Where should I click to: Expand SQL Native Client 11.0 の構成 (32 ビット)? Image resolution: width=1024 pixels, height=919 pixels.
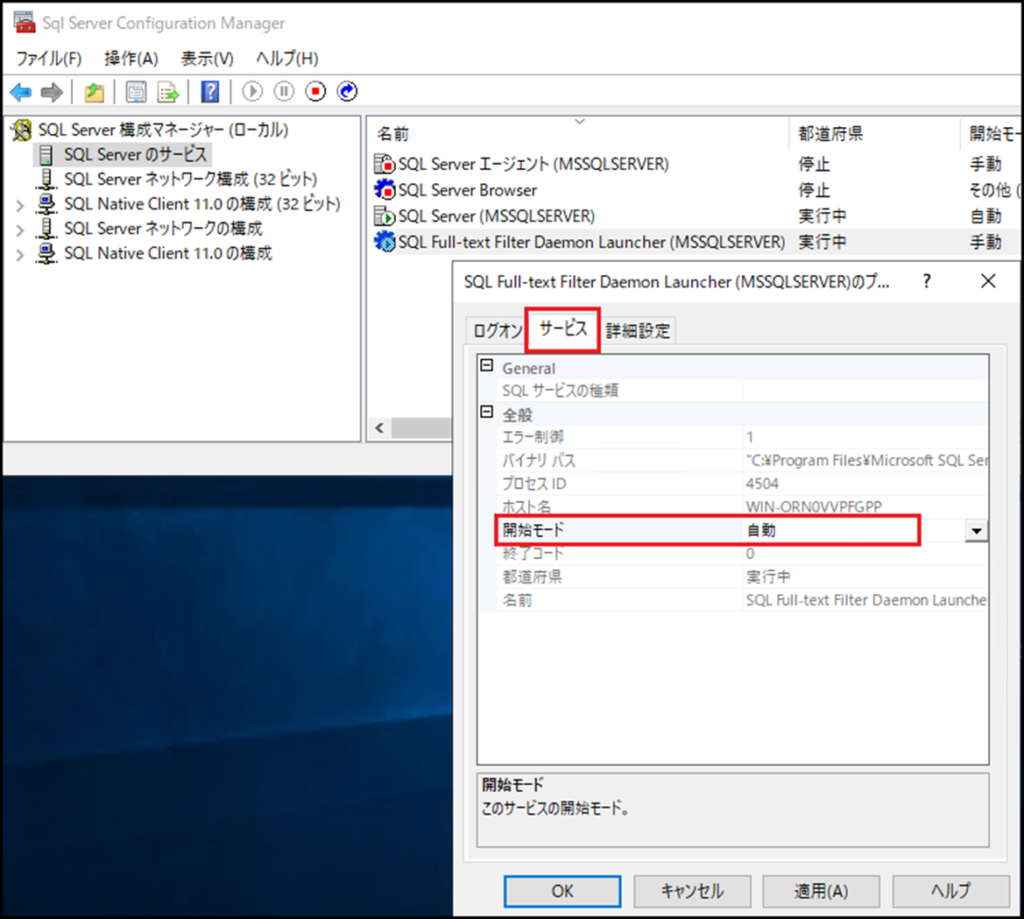[20, 206]
